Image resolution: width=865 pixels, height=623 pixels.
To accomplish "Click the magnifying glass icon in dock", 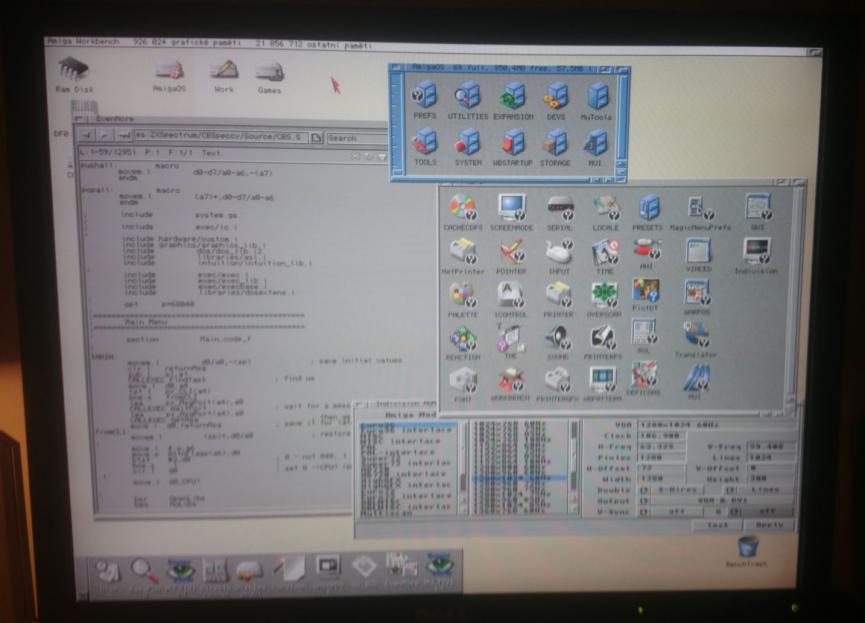I will 143,570.
